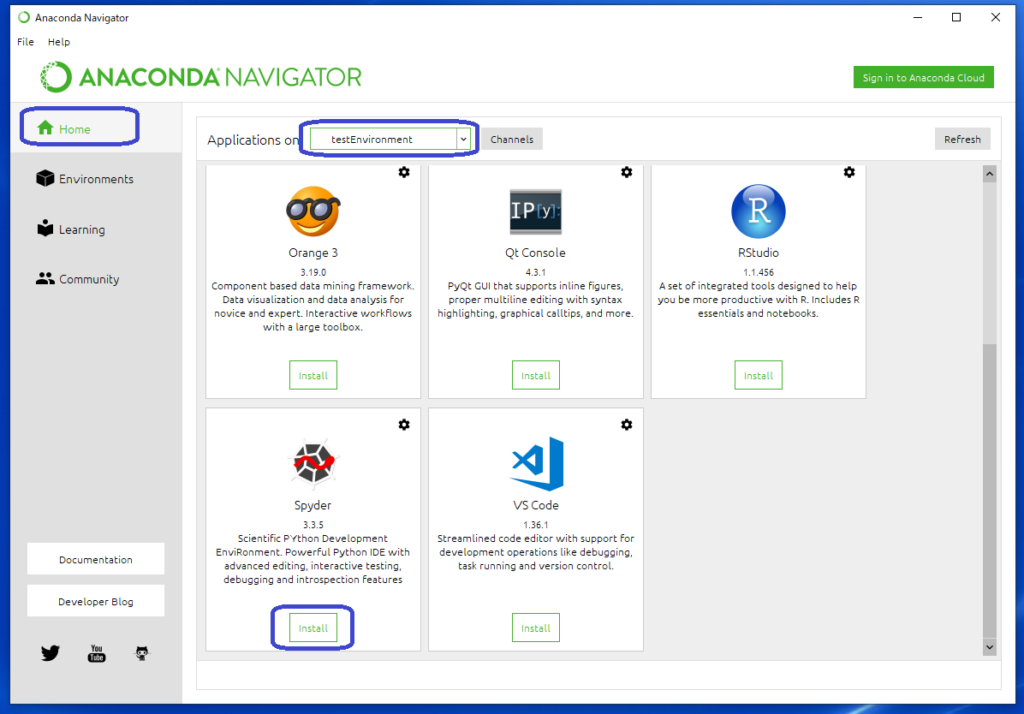Install Spyder

313,628
